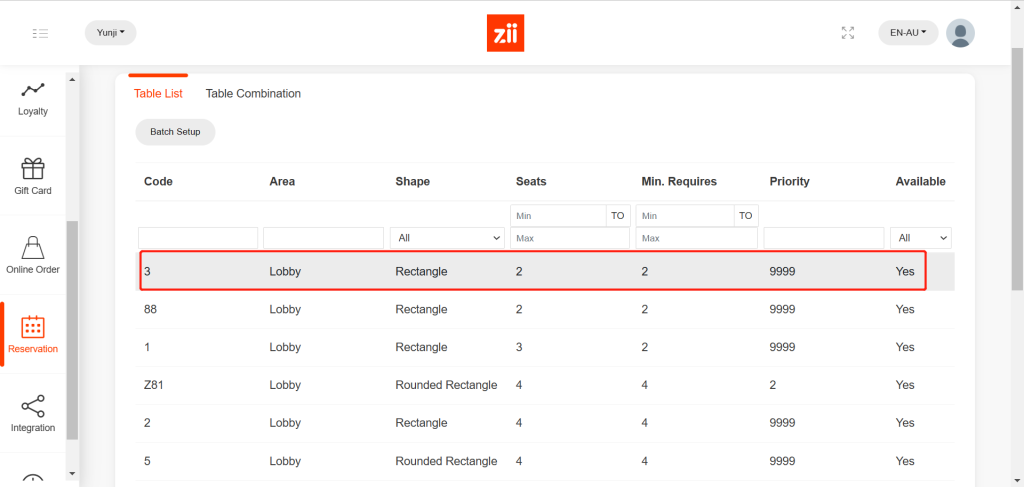Click the Batch Setup button

175,132
